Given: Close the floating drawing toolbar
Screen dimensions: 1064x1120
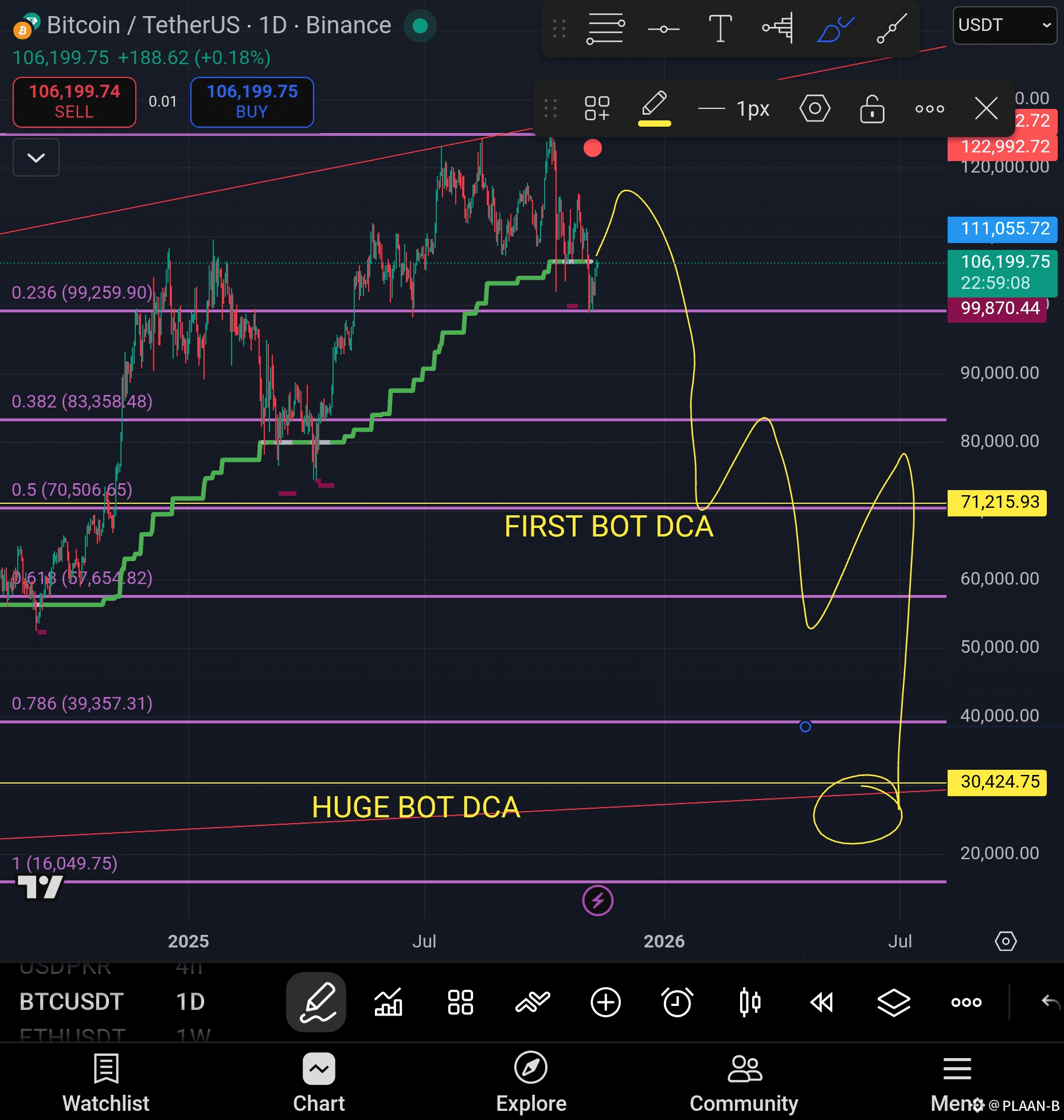Looking at the screenshot, I should pos(986,108).
